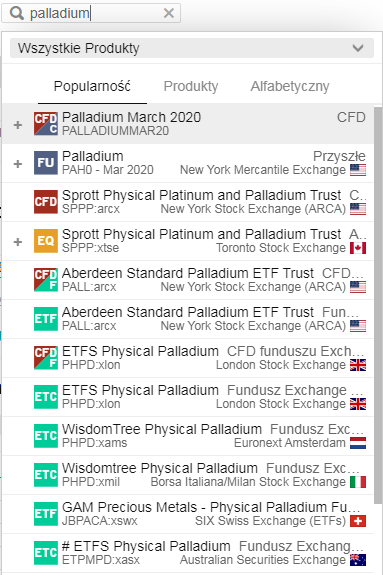Clear the palladium search text
383x575 pixels.
(169, 13)
